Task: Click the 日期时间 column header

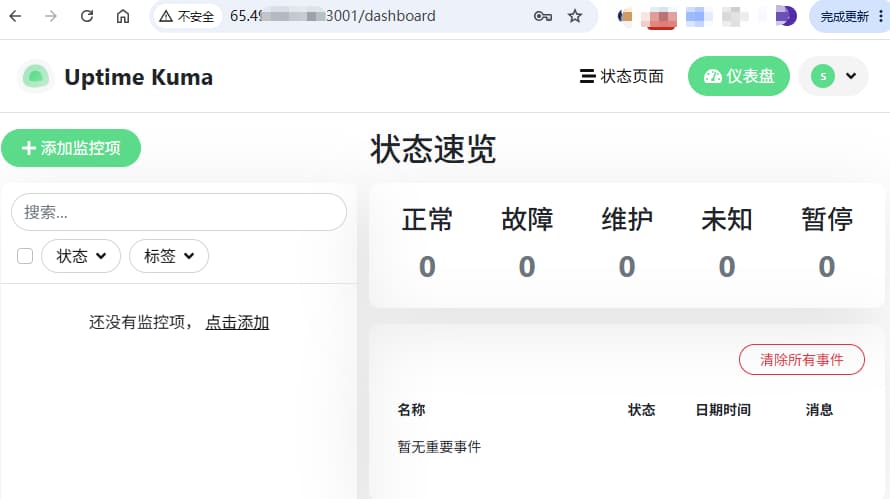Action: [723, 409]
